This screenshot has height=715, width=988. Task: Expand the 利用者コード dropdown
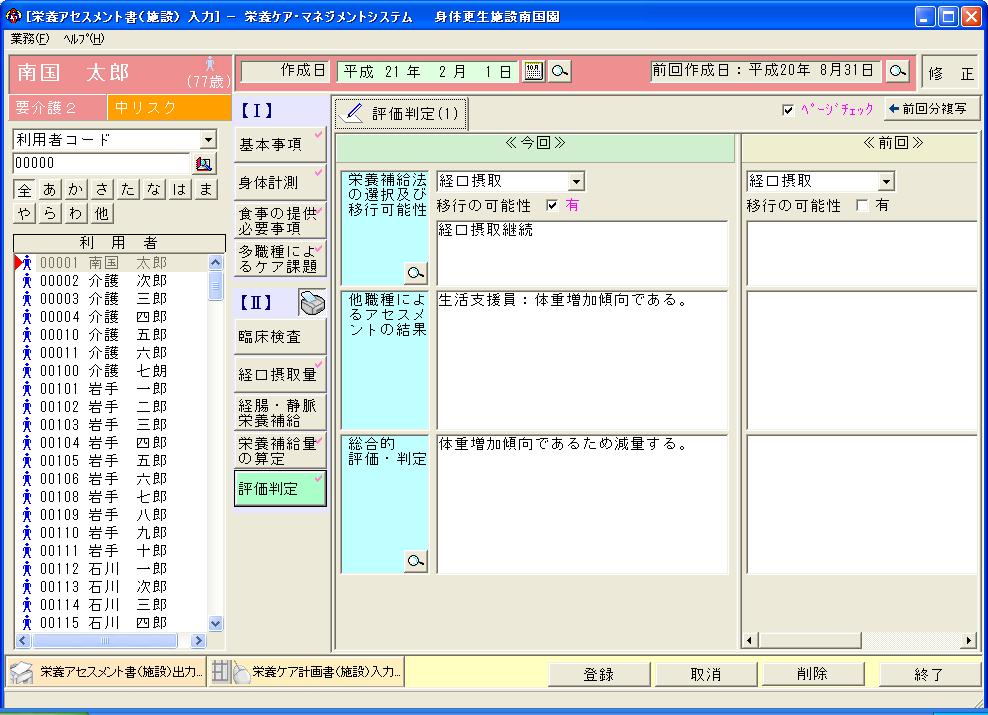tap(208, 140)
